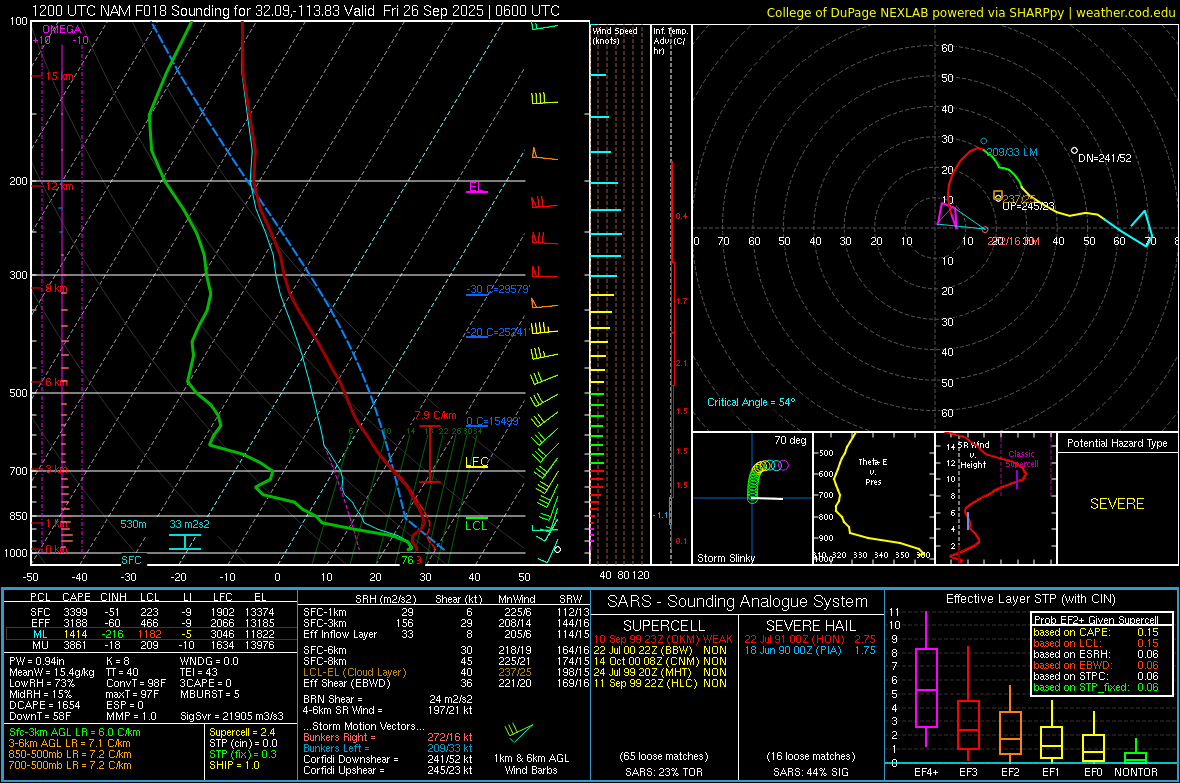Click MU parcel CAPE value 3861

[x=75, y=644]
